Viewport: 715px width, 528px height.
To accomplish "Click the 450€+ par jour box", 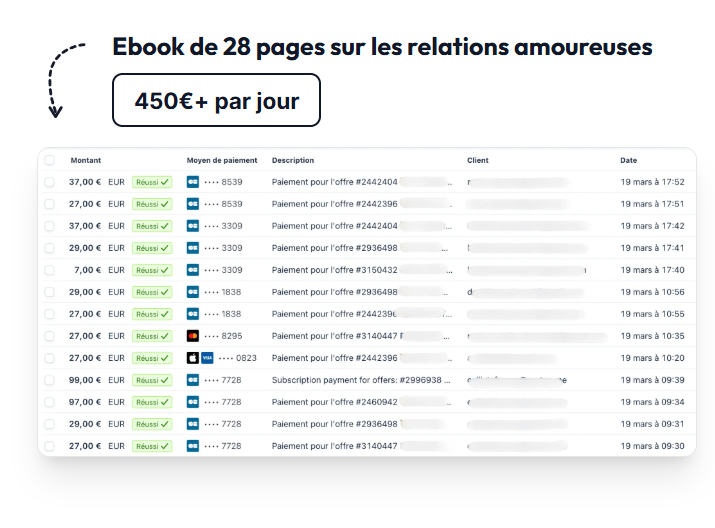I will coord(217,100).
